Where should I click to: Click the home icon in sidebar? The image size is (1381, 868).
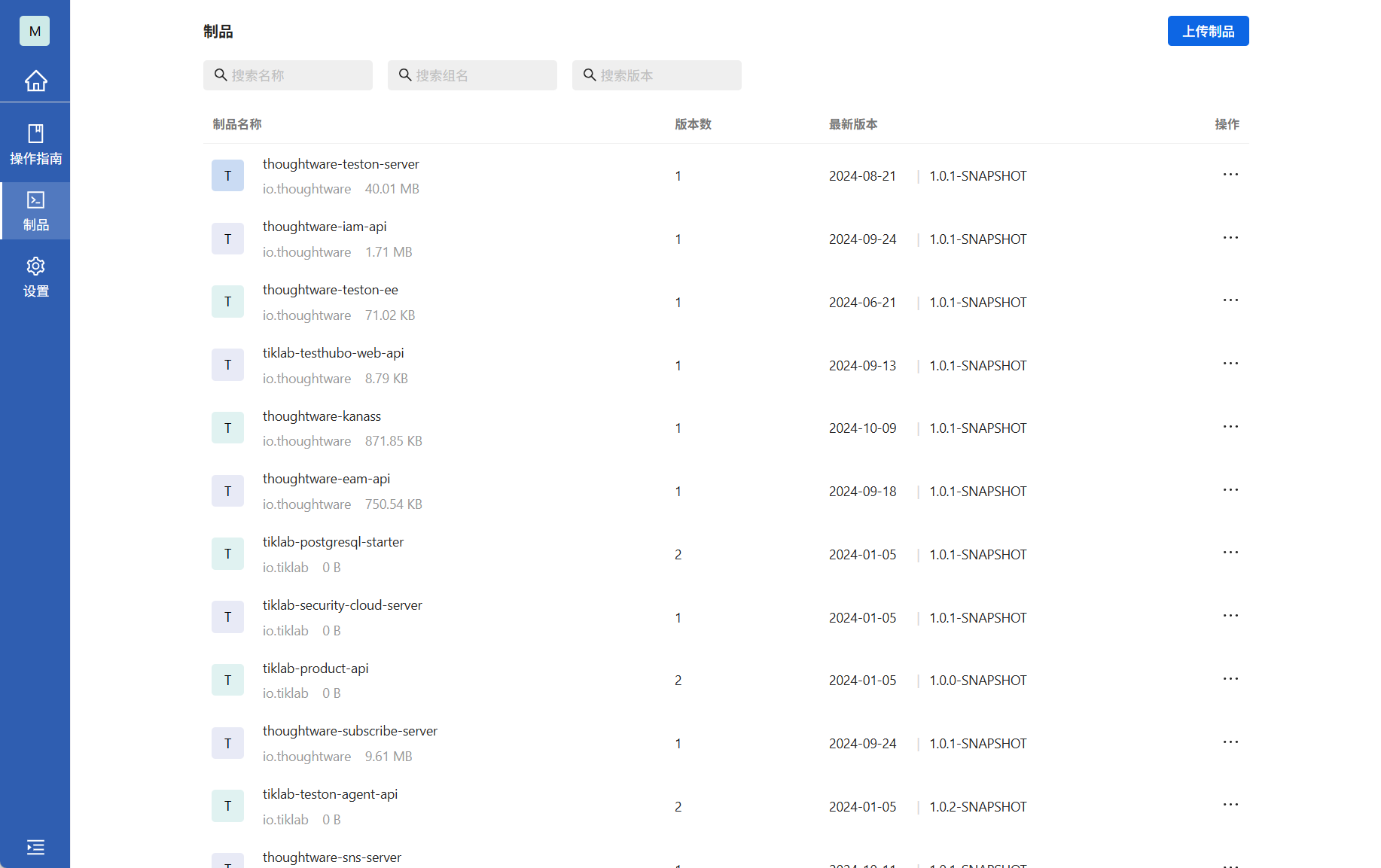[x=35, y=81]
